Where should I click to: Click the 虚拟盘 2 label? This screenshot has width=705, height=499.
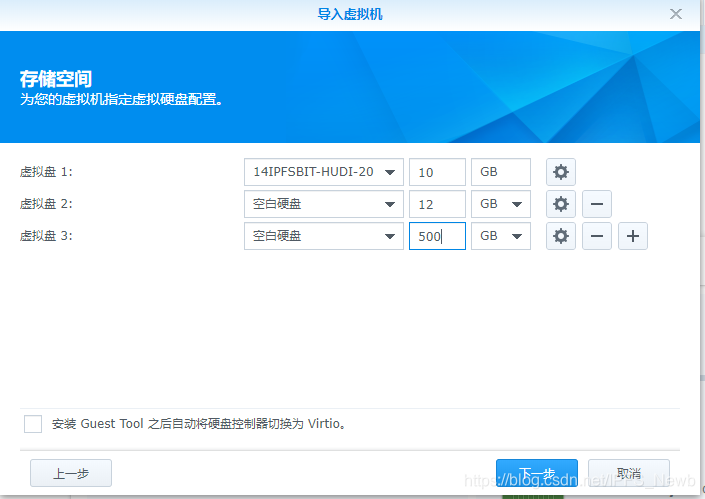(46, 204)
